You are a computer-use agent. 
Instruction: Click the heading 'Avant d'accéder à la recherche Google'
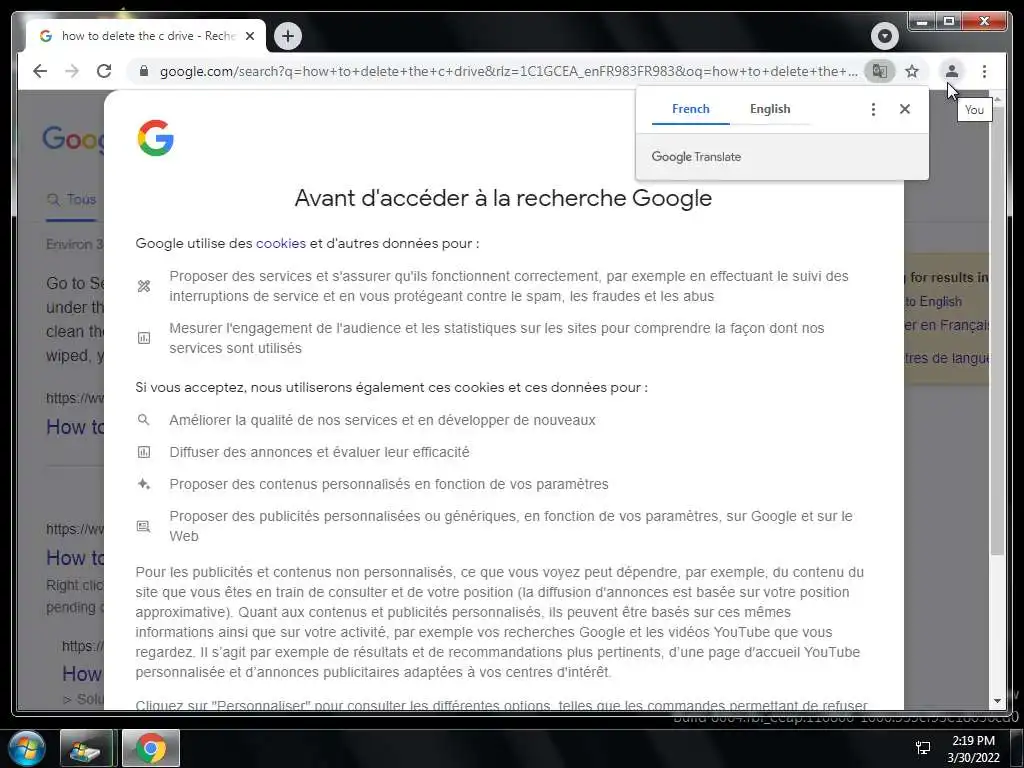coord(503,198)
